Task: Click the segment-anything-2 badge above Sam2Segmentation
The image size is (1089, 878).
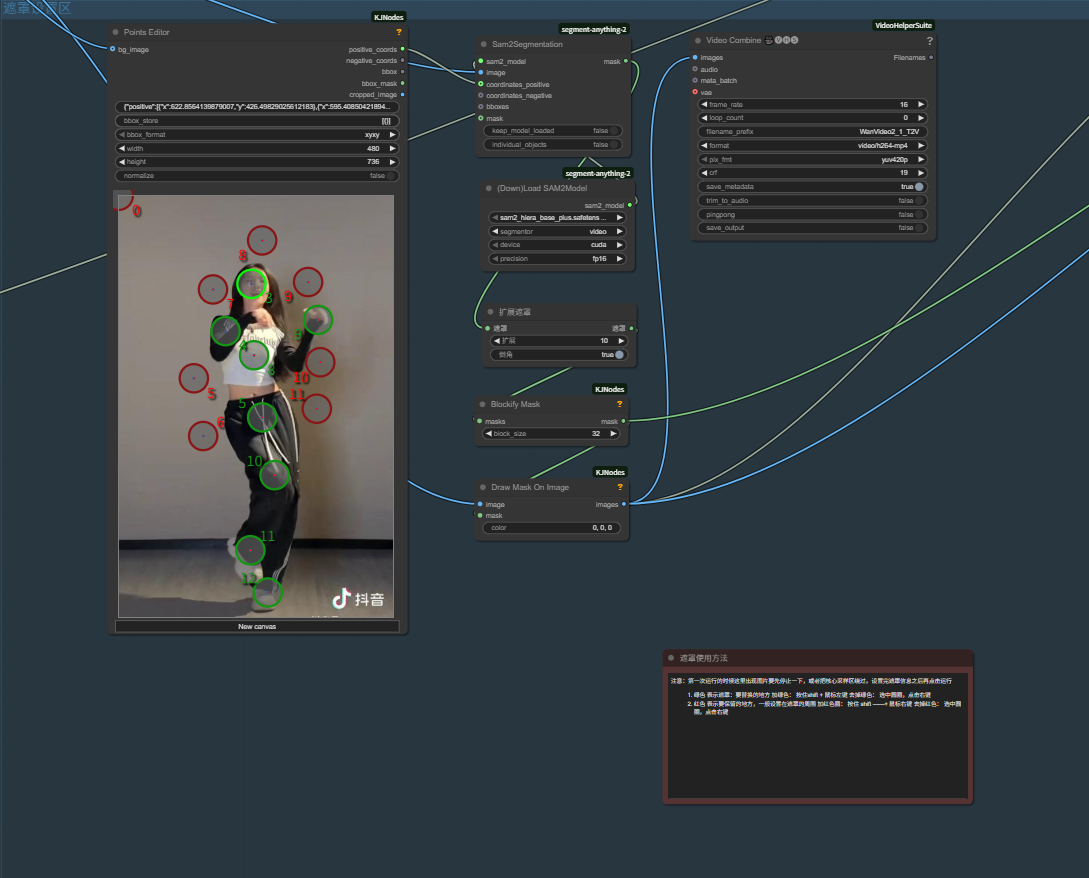Action: [x=594, y=30]
